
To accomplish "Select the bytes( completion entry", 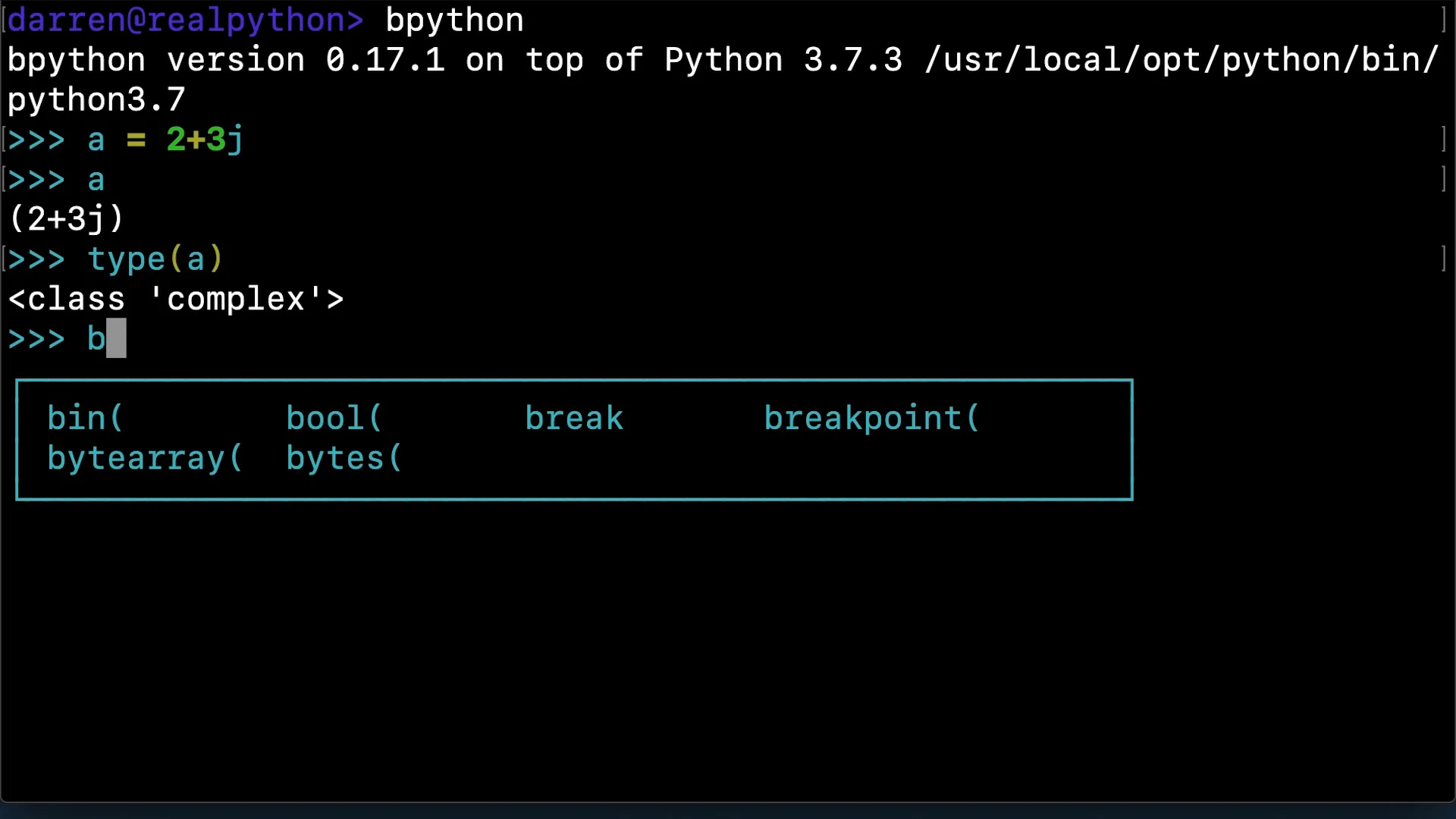I will tap(344, 458).
